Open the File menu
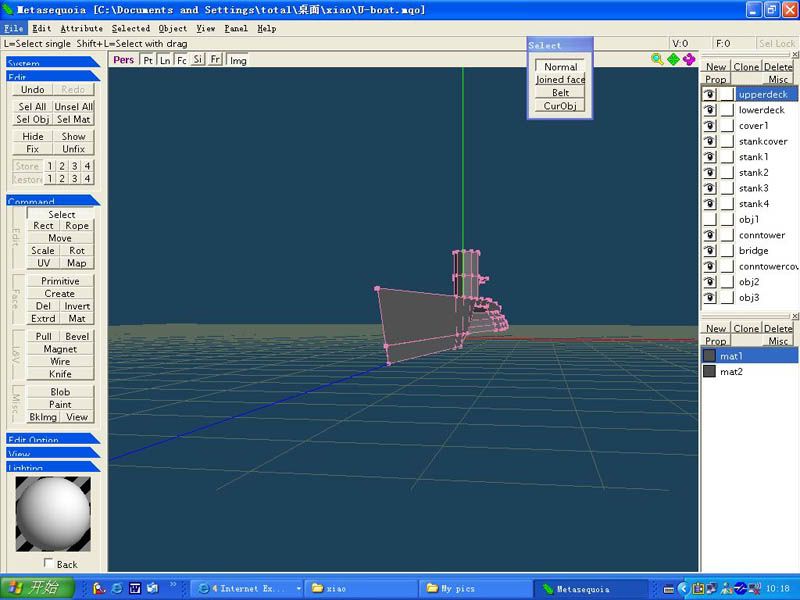Viewport: 800px width, 600px height. (14, 29)
